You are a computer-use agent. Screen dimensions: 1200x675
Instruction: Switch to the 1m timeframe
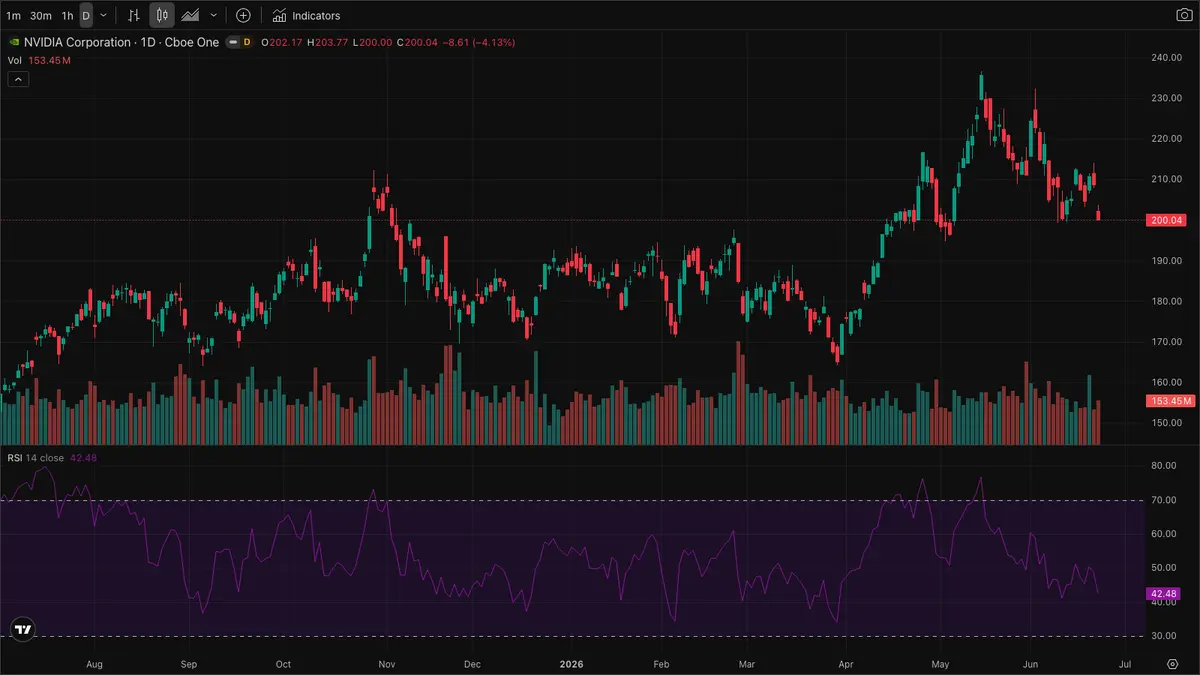(x=13, y=16)
